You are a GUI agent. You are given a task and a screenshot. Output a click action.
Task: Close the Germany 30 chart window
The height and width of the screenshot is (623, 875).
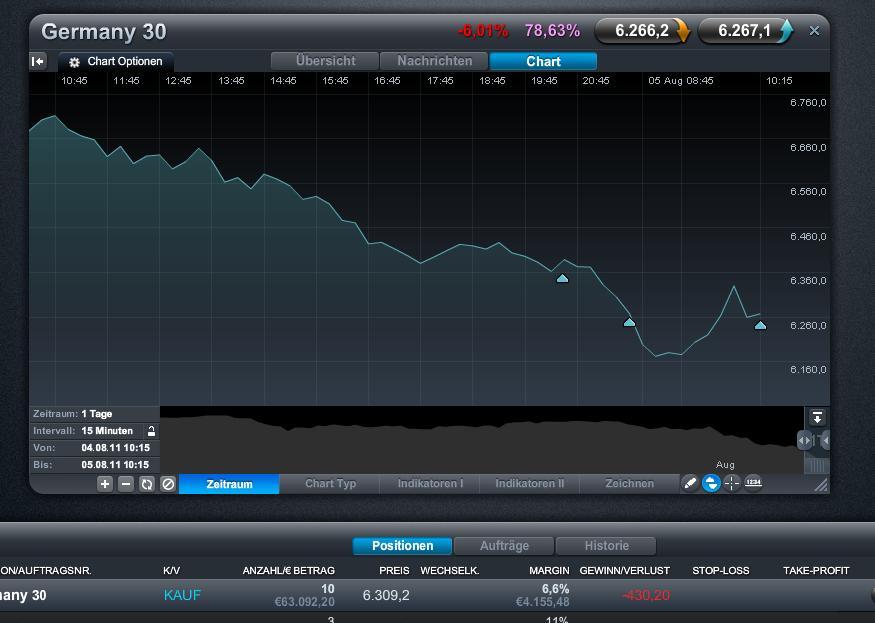814,31
